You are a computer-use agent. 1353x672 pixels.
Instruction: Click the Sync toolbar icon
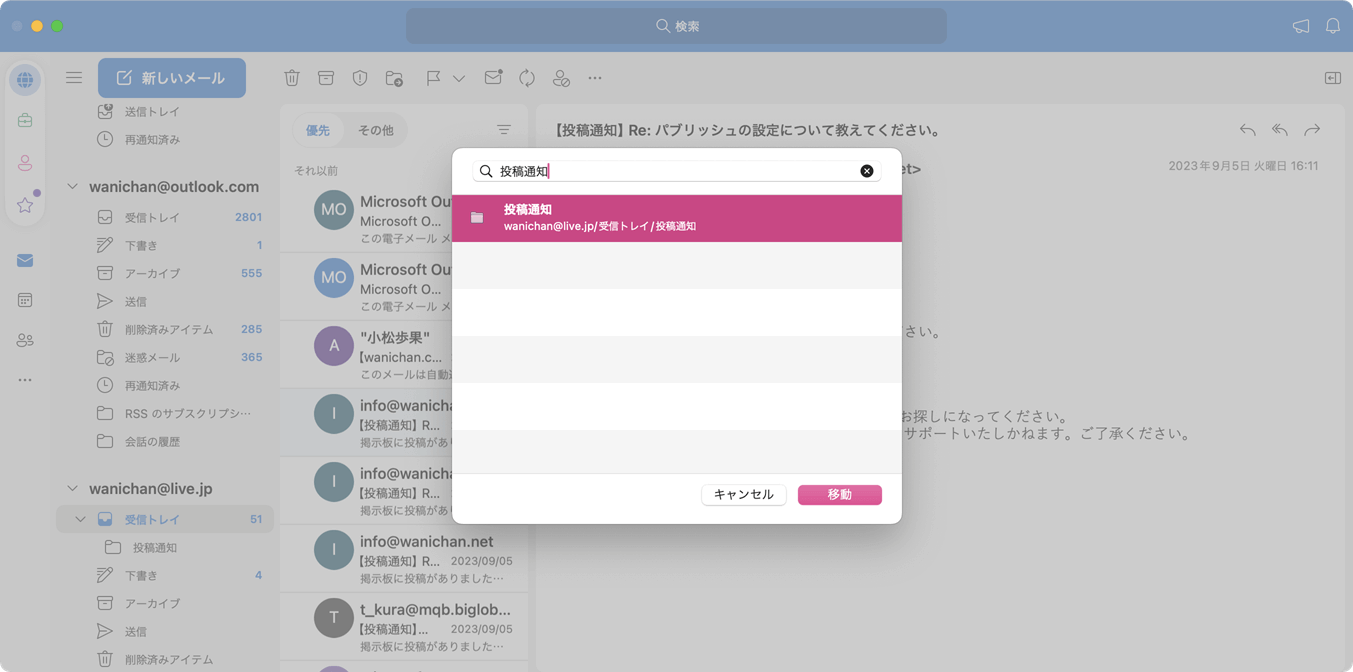tap(527, 78)
